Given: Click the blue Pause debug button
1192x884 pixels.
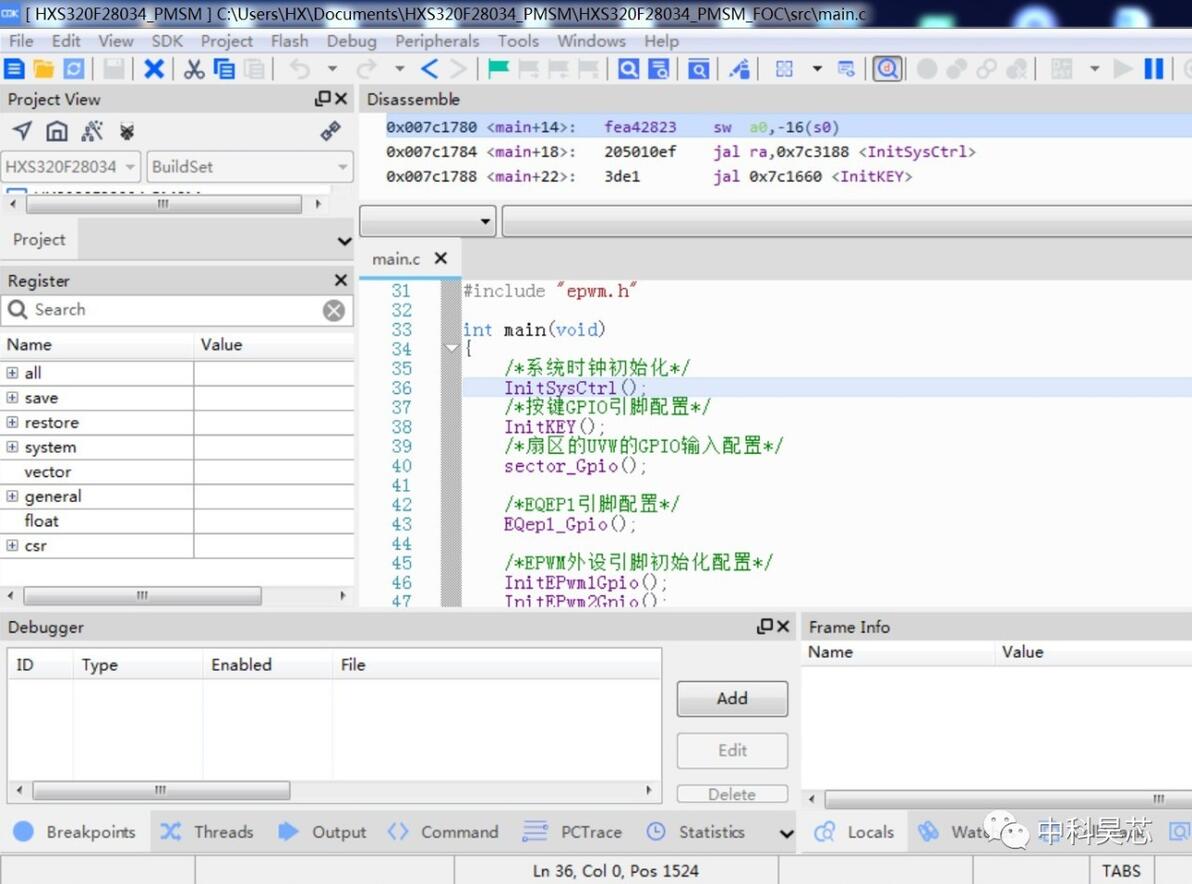Looking at the screenshot, I should click(1154, 69).
